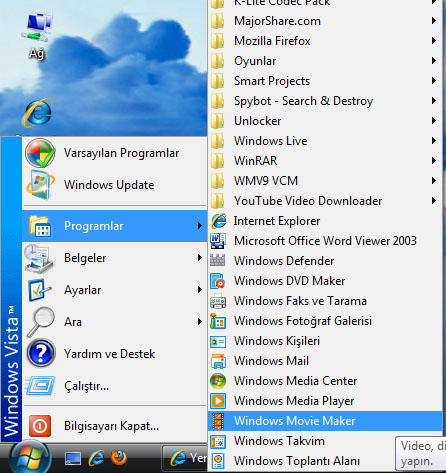Screen dimensions: 446x473
Task: Expand the Windows Live submenu arrow
Action: [434, 140]
